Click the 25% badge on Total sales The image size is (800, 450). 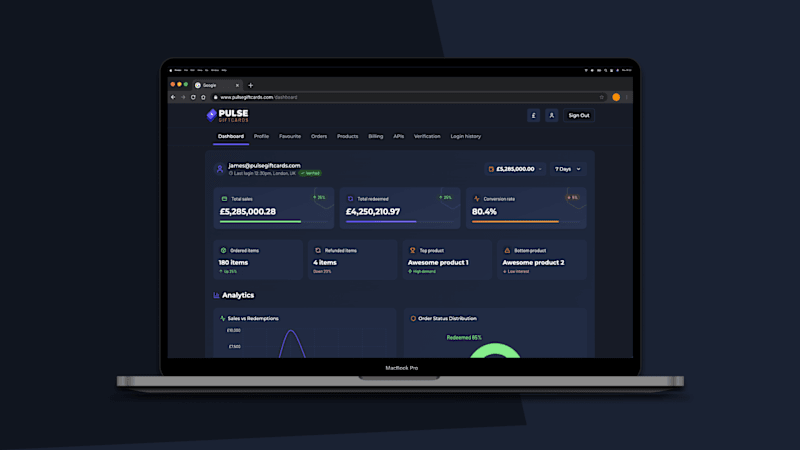tap(319, 197)
